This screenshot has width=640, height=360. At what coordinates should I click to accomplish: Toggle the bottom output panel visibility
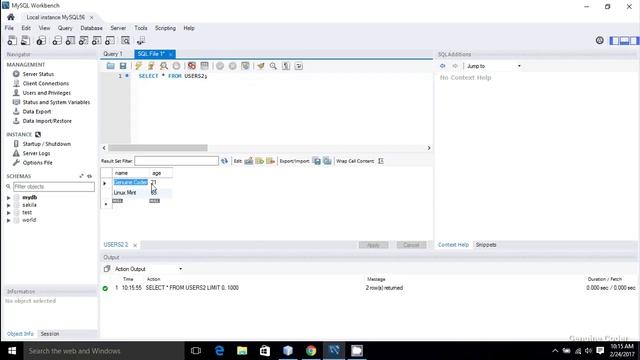pos(624,40)
